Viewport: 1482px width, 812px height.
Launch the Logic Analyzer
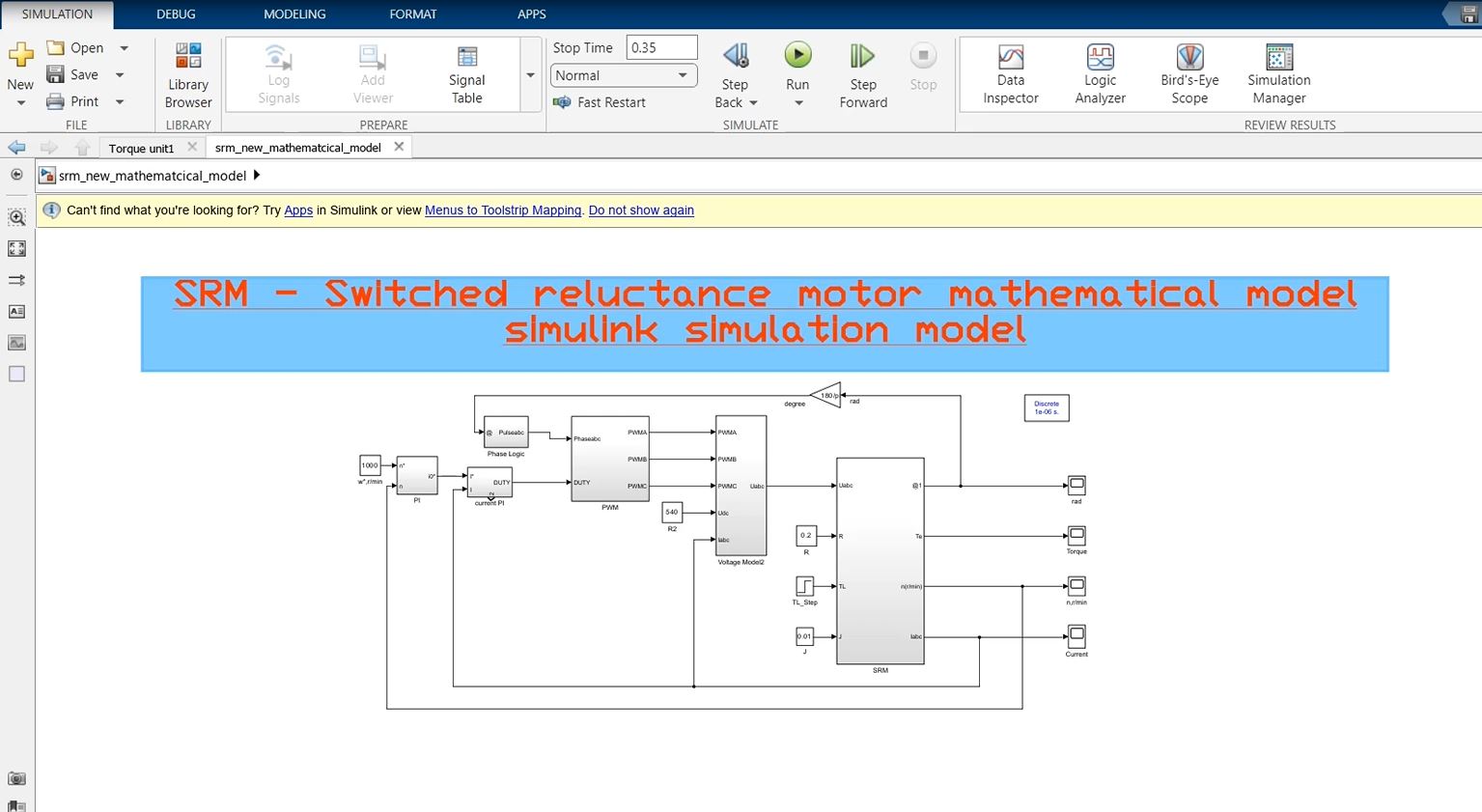coord(1100,73)
